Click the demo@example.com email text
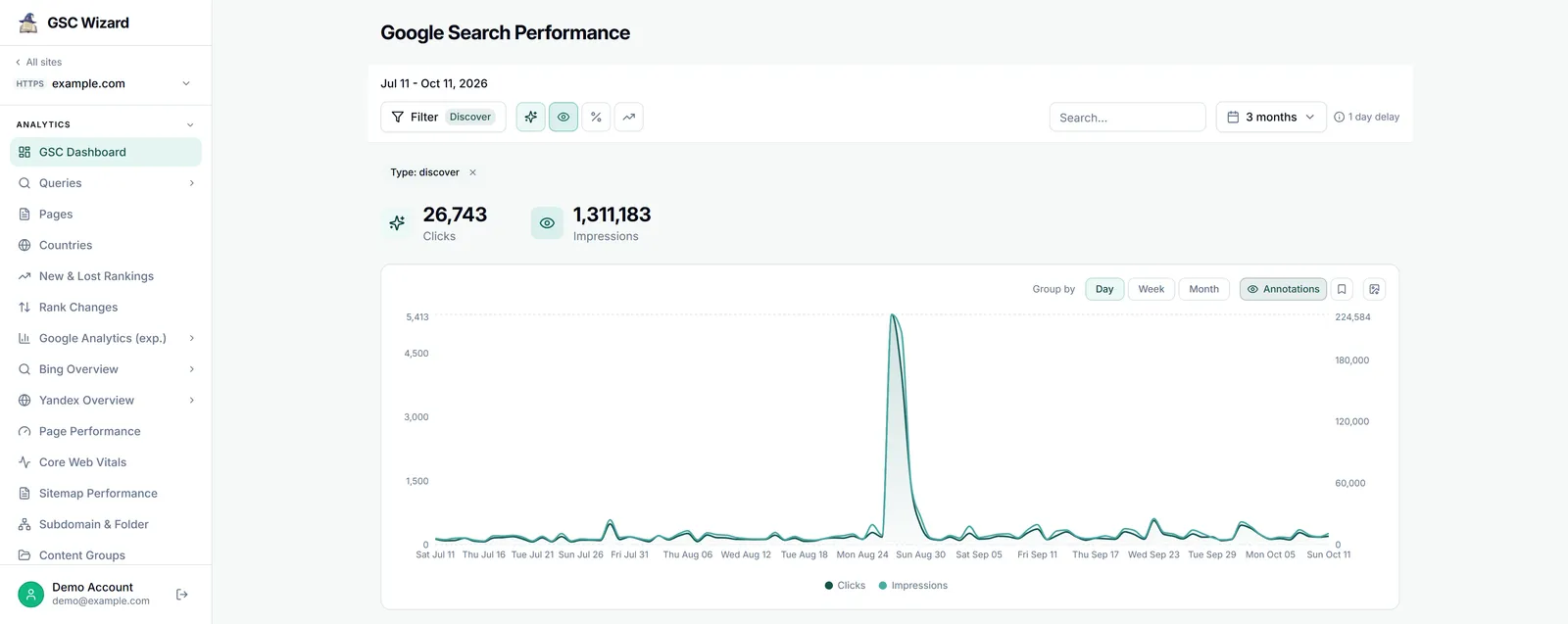This screenshot has width=1568, height=624. point(101,601)
